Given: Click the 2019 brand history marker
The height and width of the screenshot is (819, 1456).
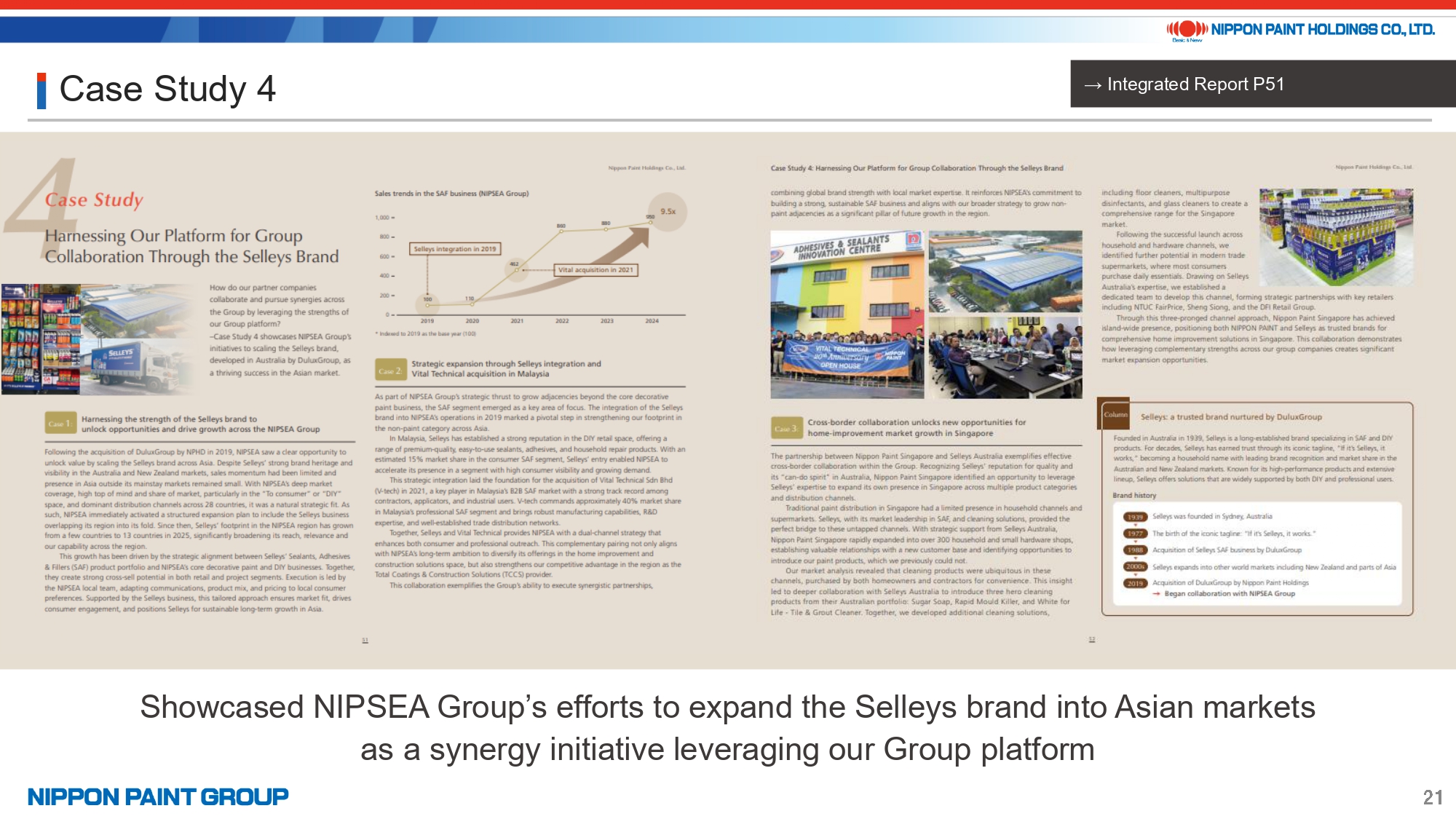Looking at the screenshot, I should [x=1135, y=583].
